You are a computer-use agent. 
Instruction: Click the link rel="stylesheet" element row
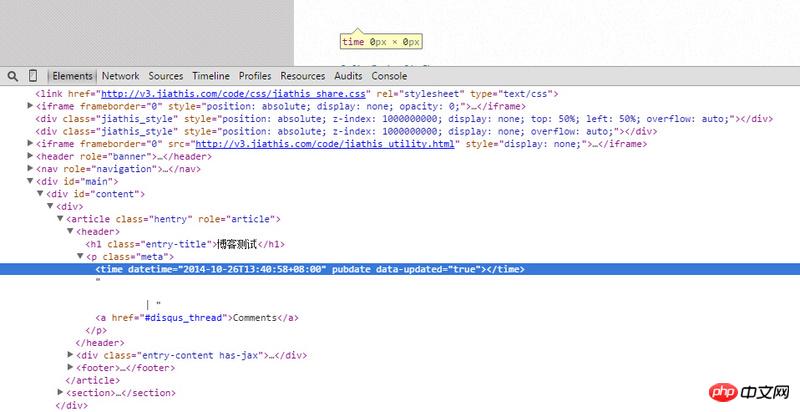click(x=297, y=94)
